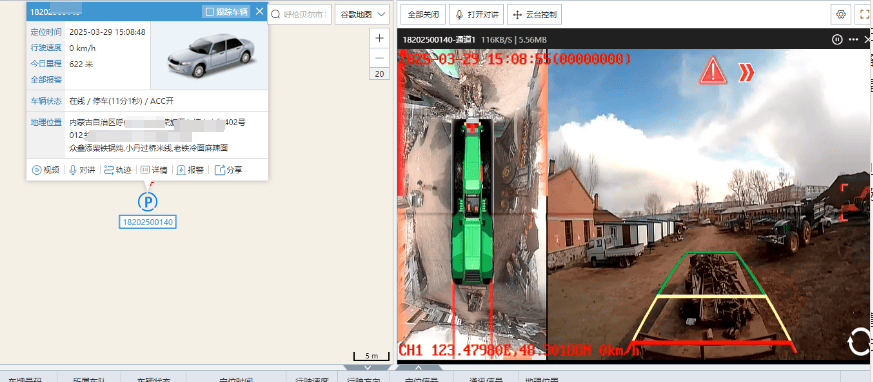Expand the video panel chevron at bottom
This screenshot has height=382, width=873.
coord(419,368)
